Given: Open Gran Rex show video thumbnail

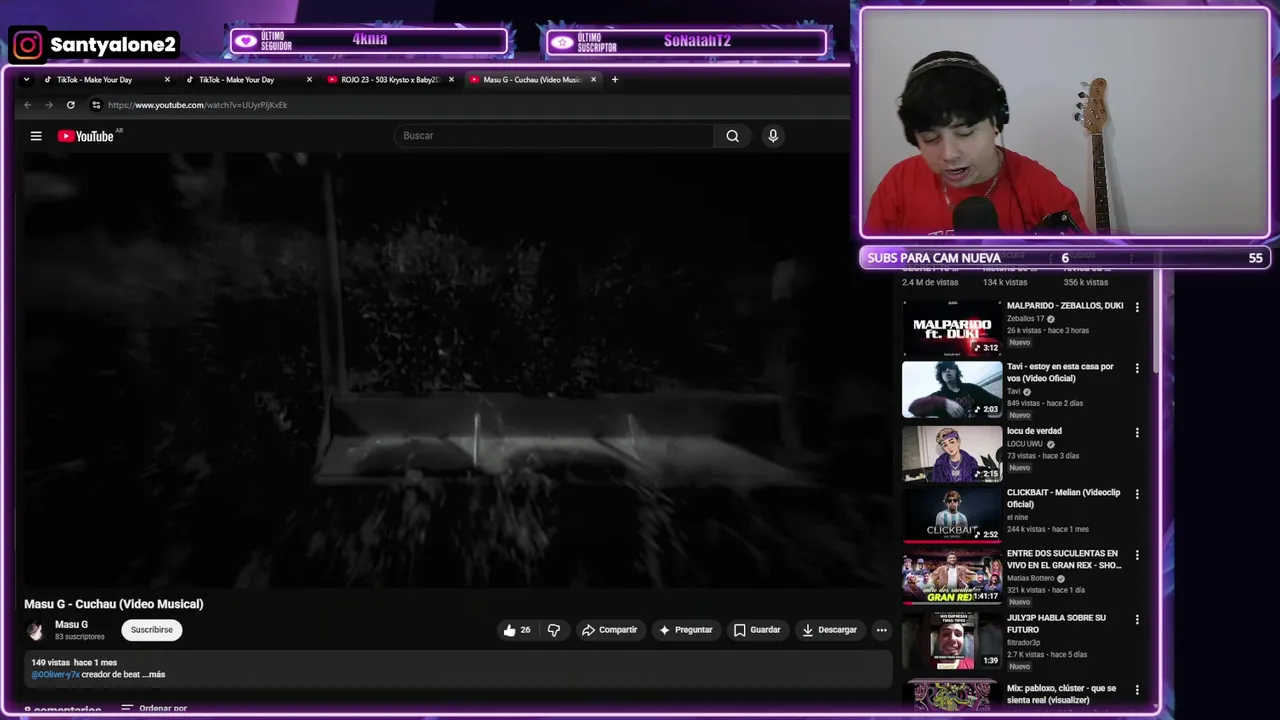Looking at the screenshot, I should pos(952,576).
